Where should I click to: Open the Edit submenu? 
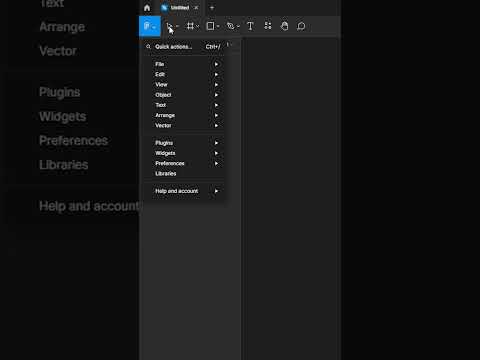[184, 74]
